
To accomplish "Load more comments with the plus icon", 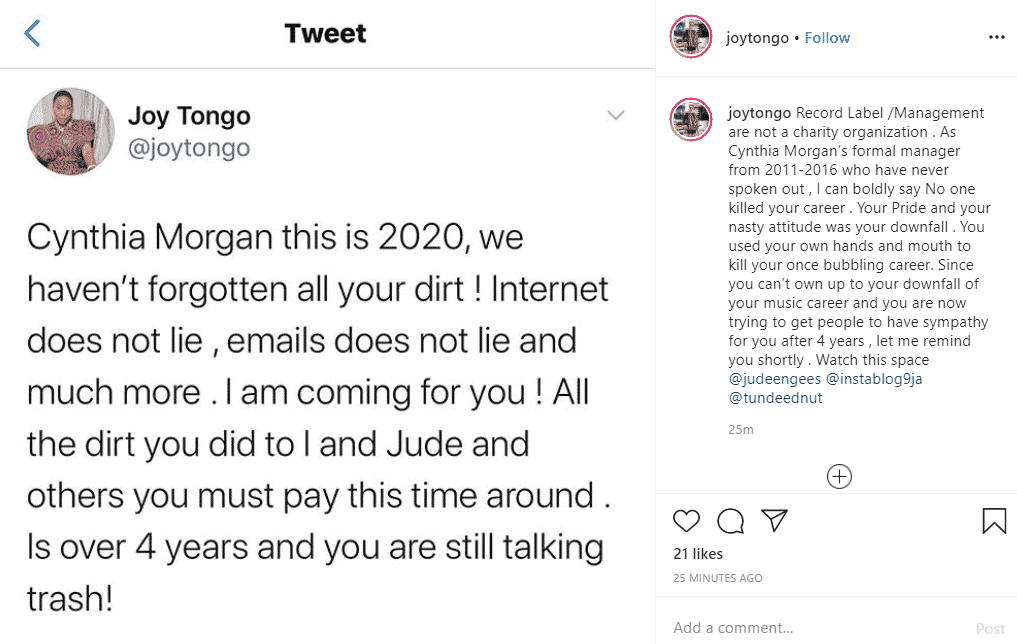I will pyautogui.click(x=839, y=477).
